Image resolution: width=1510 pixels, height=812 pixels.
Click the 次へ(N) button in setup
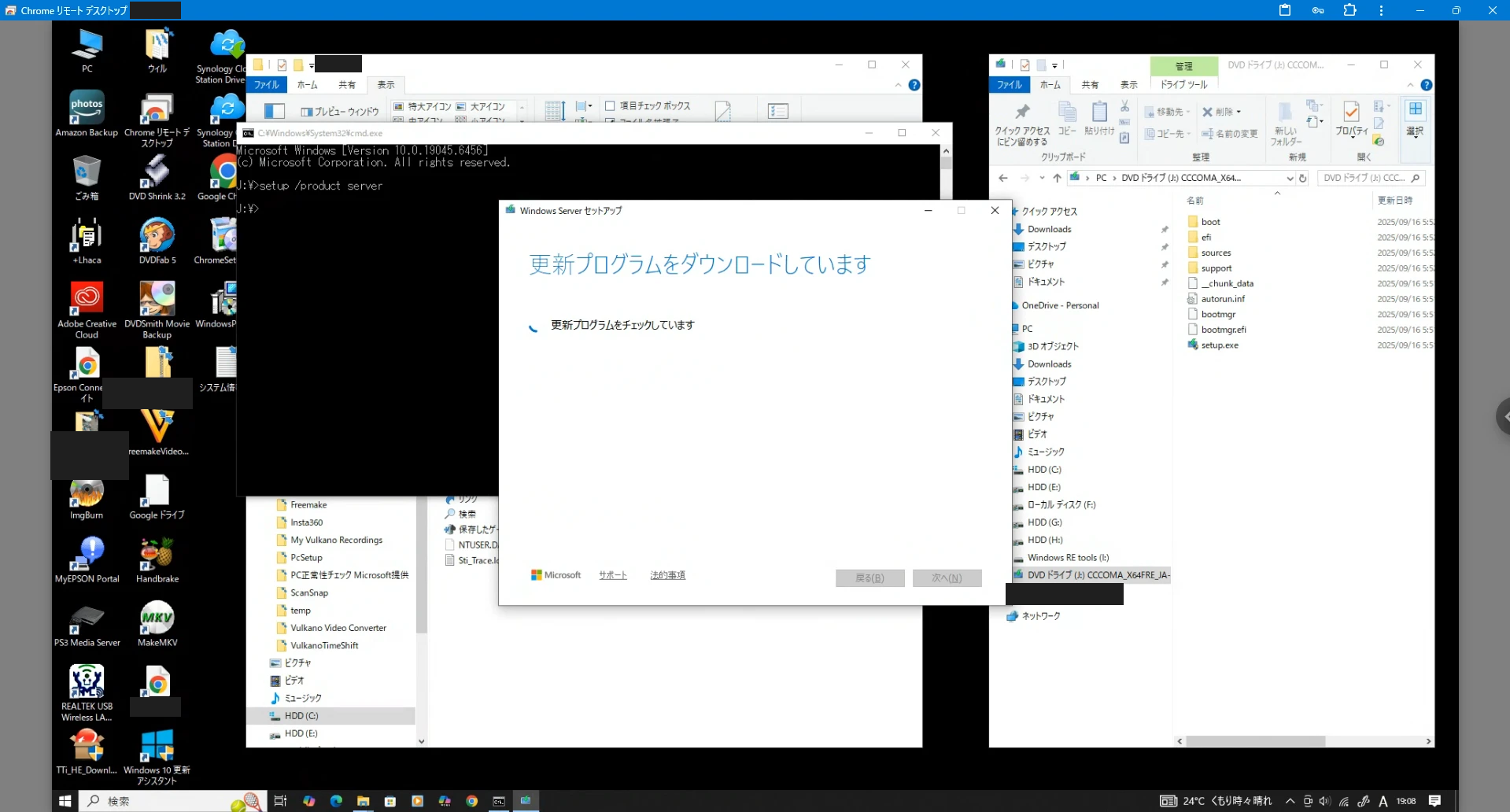pos(947,578)
